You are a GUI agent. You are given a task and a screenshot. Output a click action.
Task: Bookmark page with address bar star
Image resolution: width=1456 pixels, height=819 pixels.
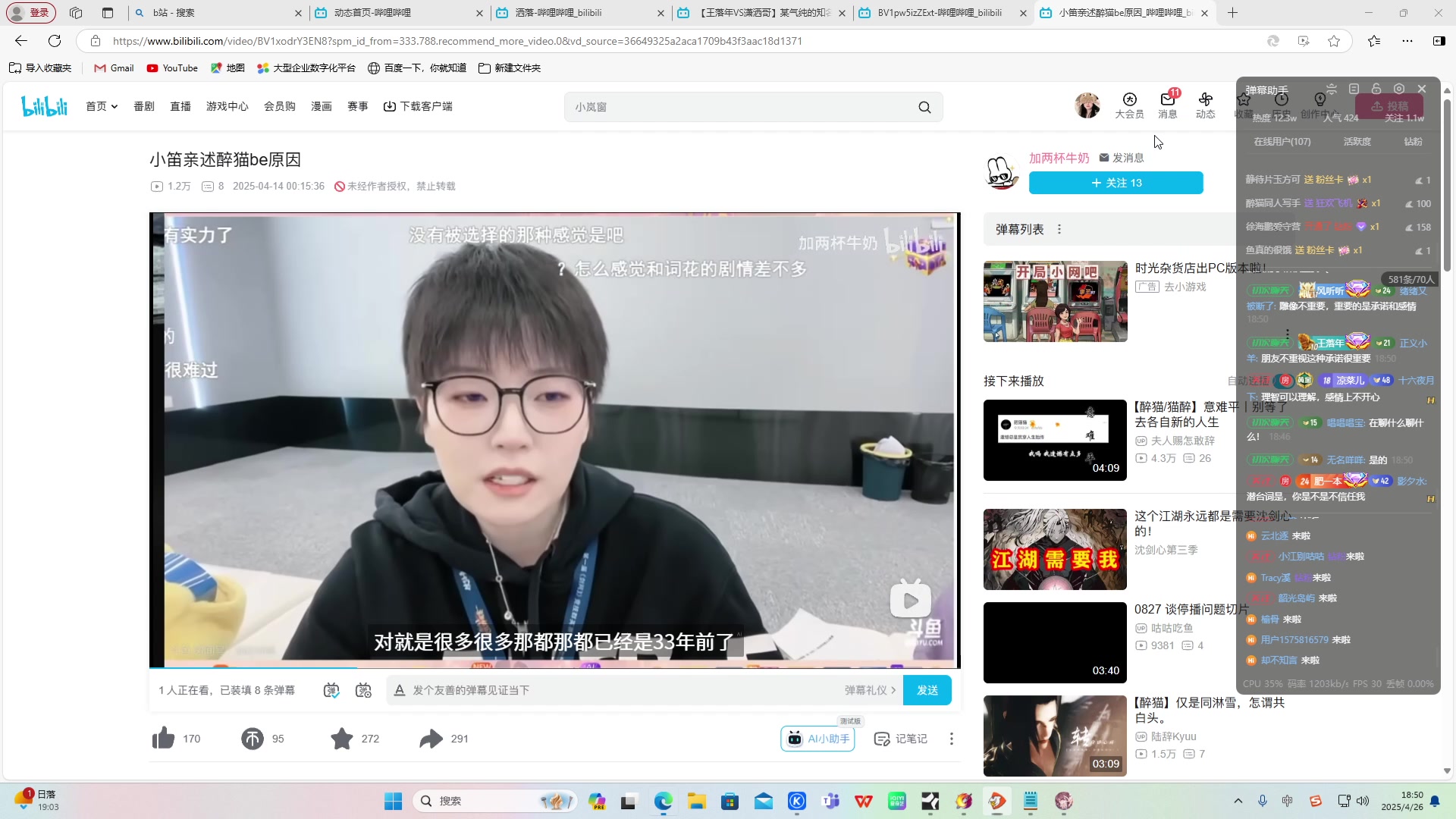1334,41
